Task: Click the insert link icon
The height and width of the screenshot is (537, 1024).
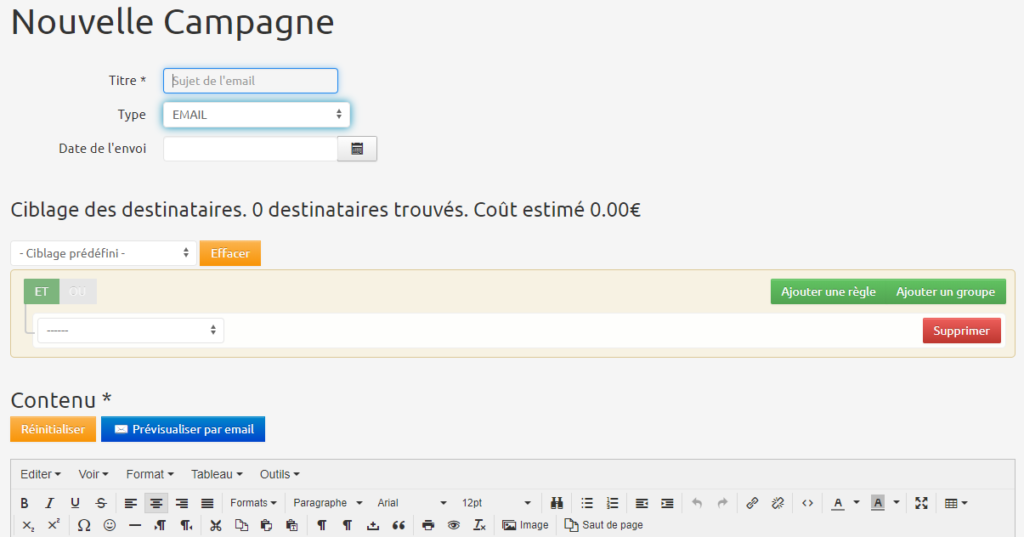Action: pos(752,503)
